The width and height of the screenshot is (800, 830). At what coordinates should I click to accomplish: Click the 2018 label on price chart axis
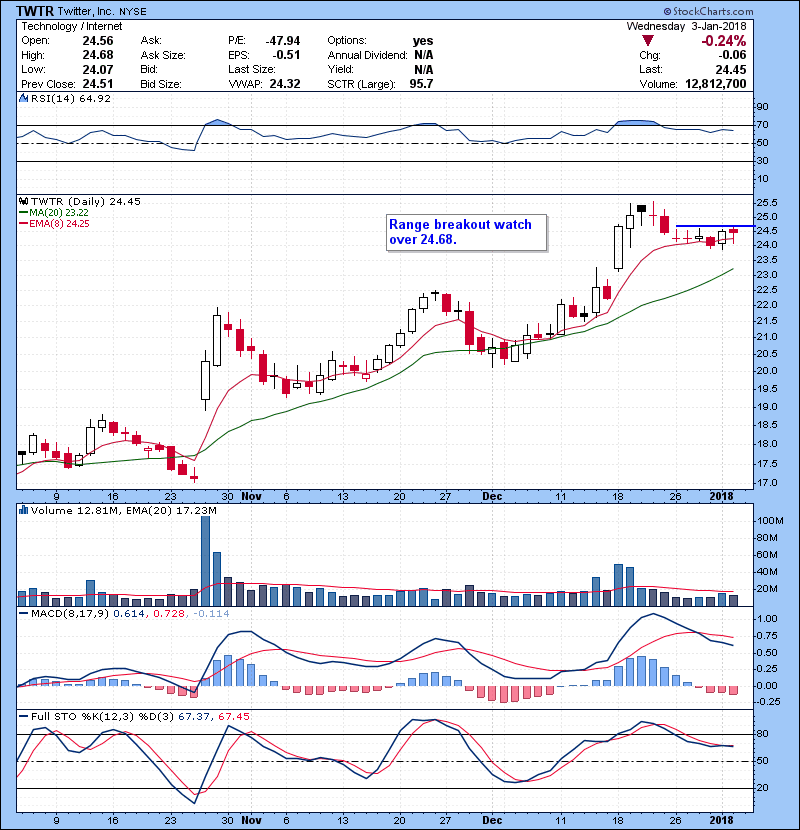(x=721, y=496)
